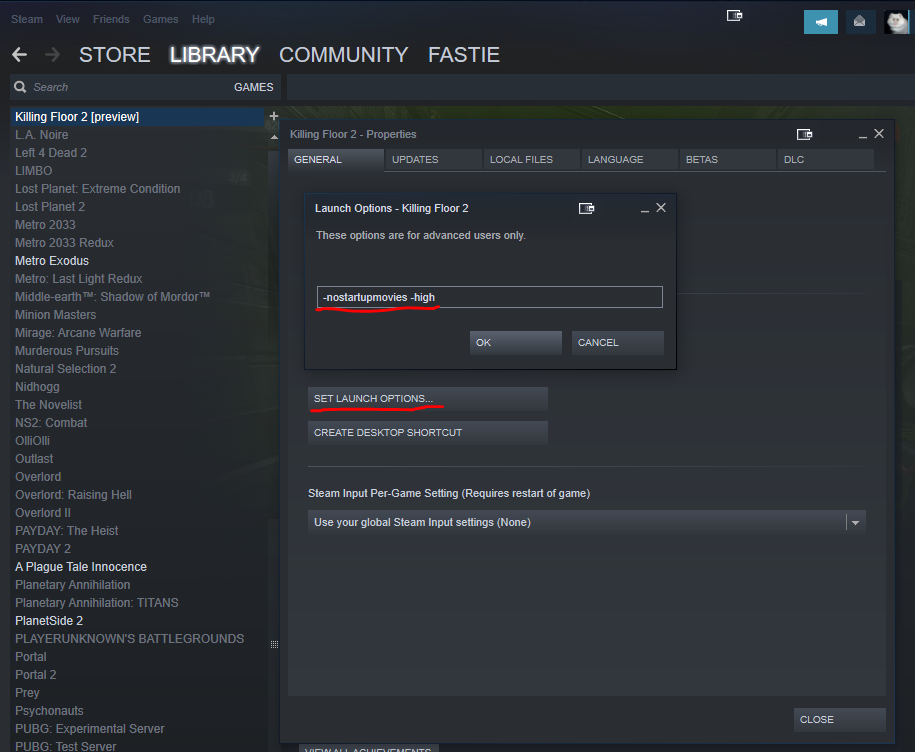Open the GAMES filter dropdown
Viewport: 915px width, 752px height.
253,87
